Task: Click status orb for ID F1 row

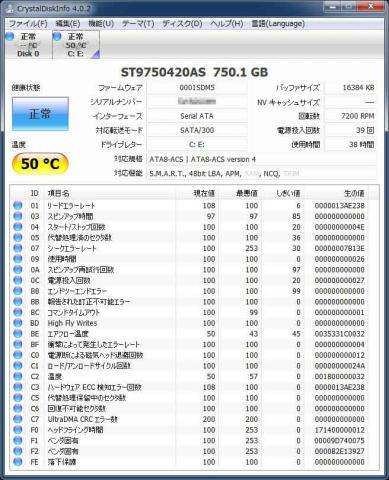Action: [x=18, y=440]
